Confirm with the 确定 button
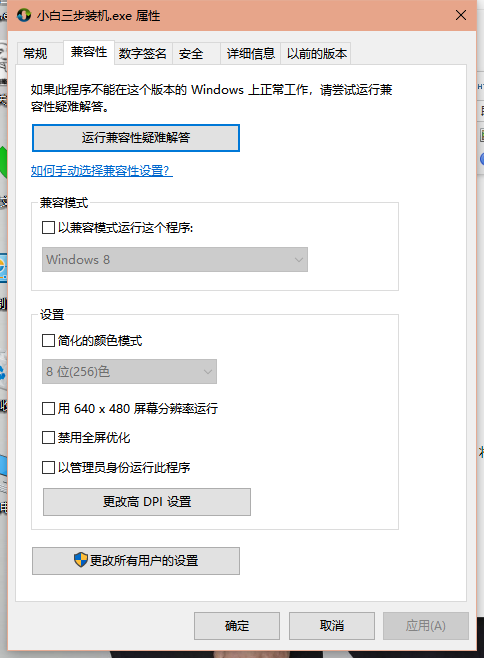This screenshot has width=484, height=658. pyautogui.click(x=237, y=626)
